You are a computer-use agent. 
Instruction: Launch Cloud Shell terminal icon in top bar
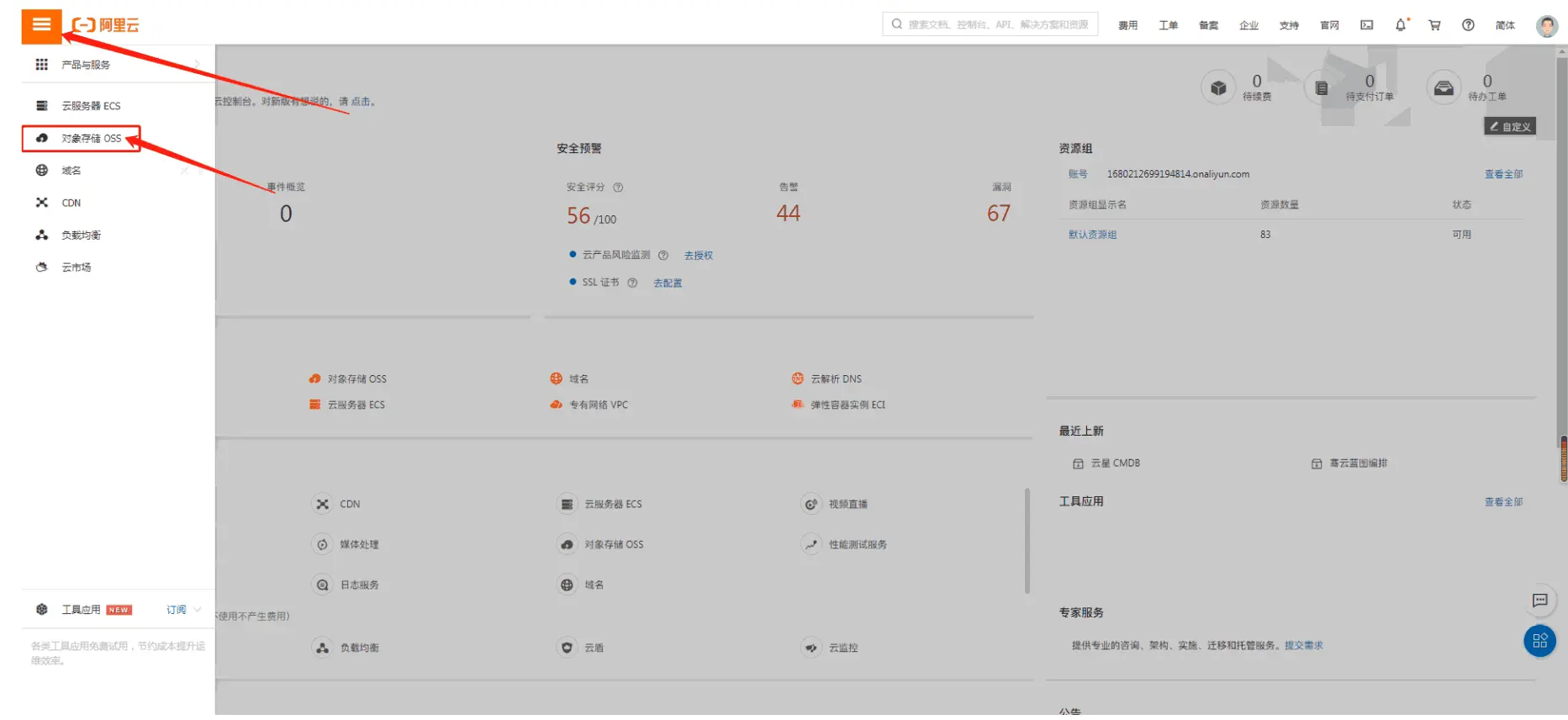pyautogui.click(x=1367, y=25)
